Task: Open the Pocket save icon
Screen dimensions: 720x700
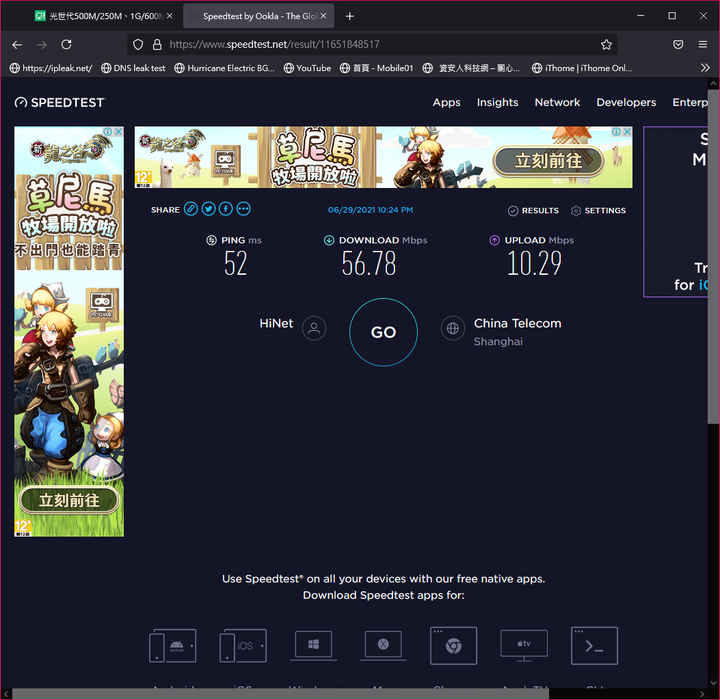Action: point(678,45)
